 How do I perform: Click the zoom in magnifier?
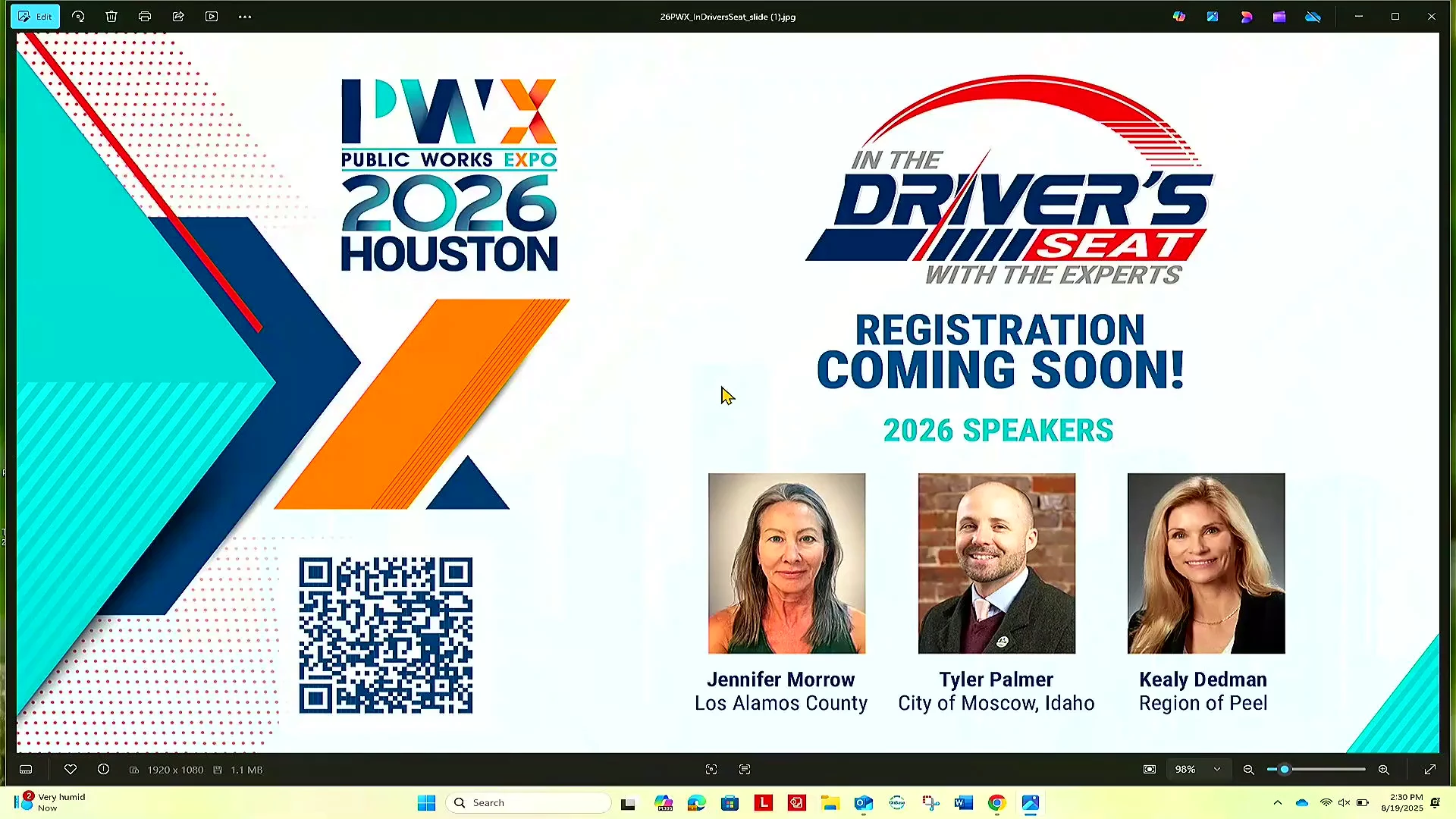point(1384,770)
